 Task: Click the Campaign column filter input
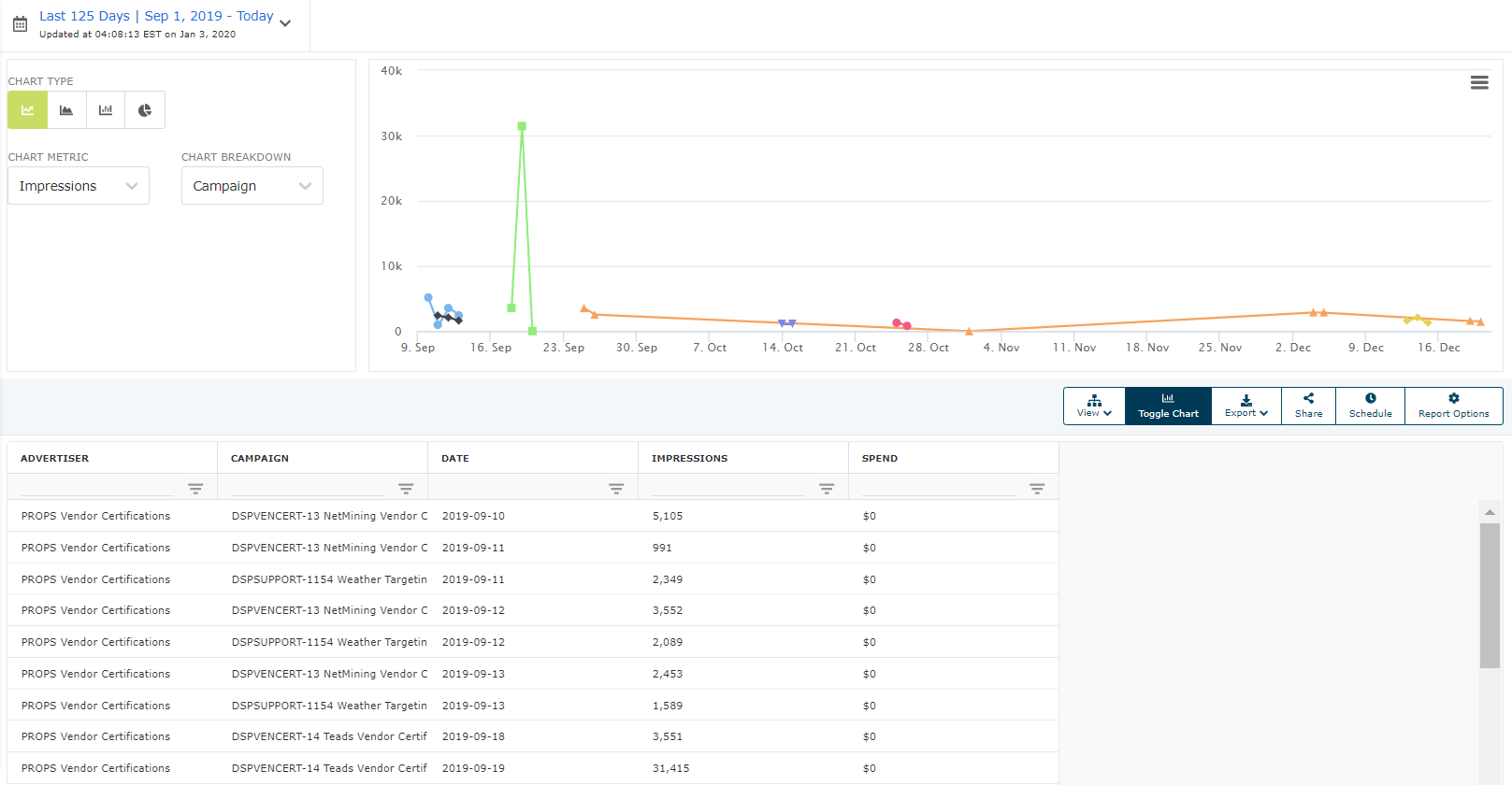point(307,487)
